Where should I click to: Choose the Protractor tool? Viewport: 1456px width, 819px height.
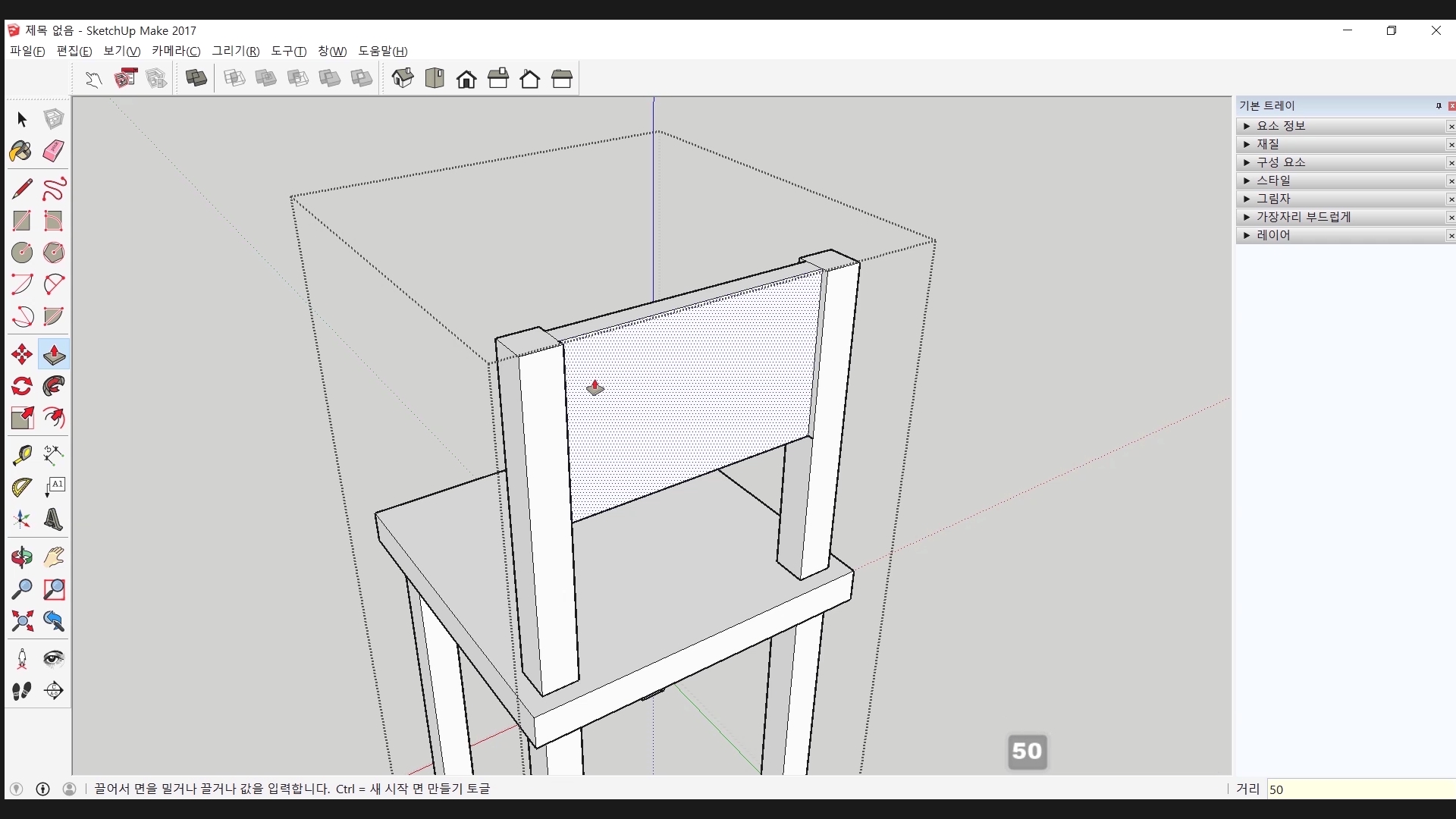tap(22, 486)
